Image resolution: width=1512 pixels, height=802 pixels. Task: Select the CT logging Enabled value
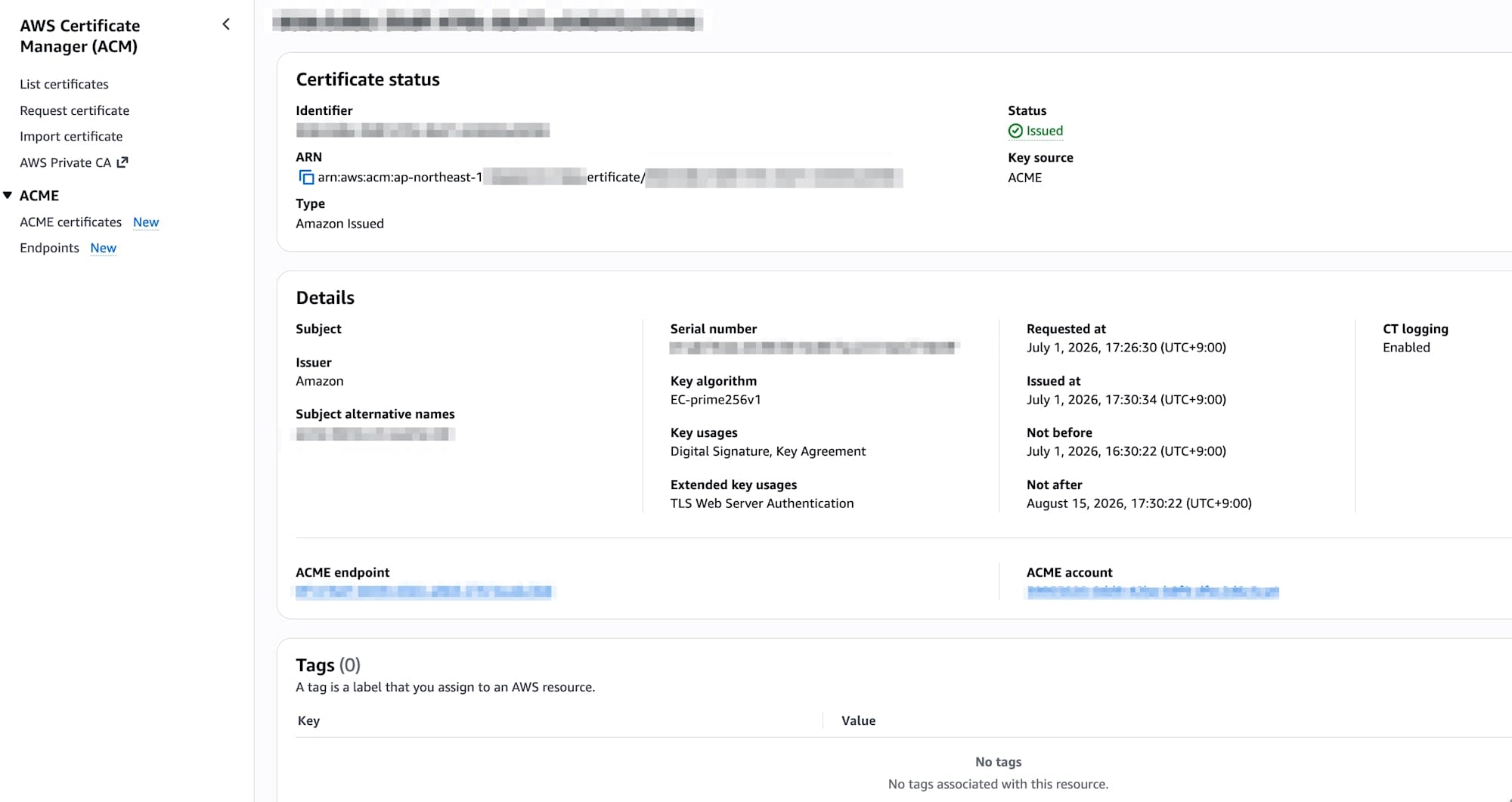coord(1406,348)
